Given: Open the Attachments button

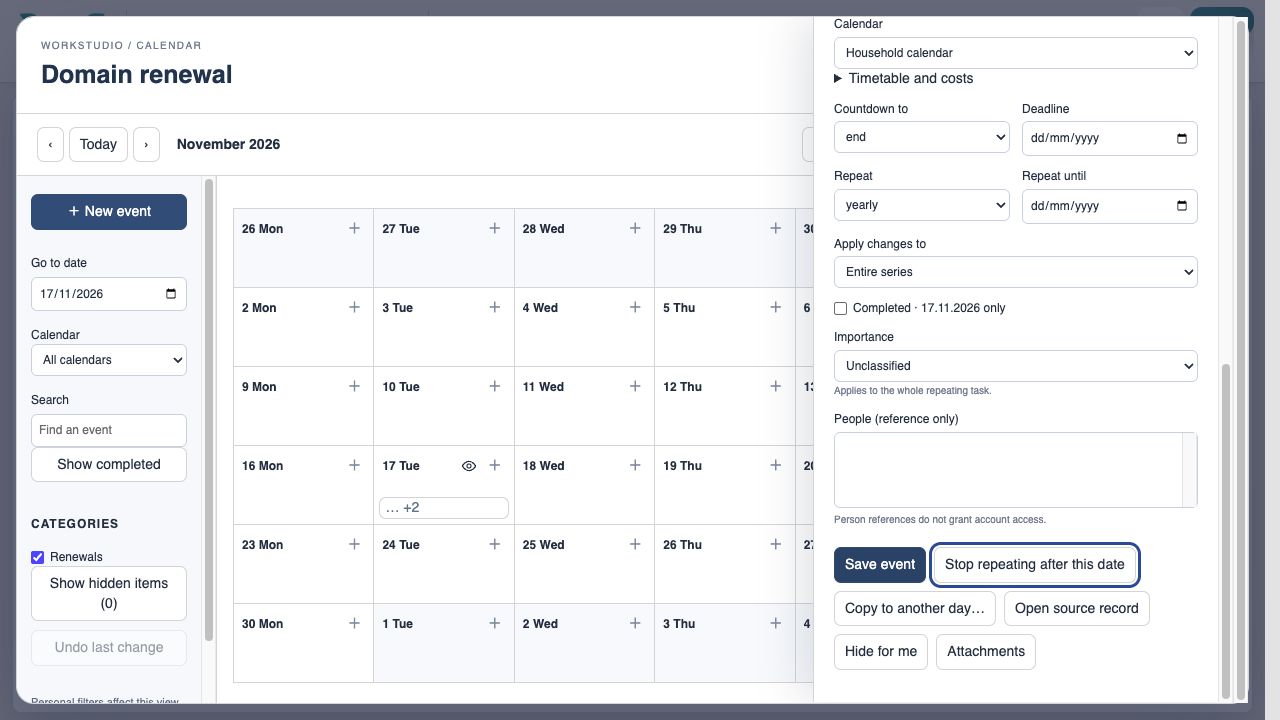Looking at the screenshot, I should [x=986, y=652].
